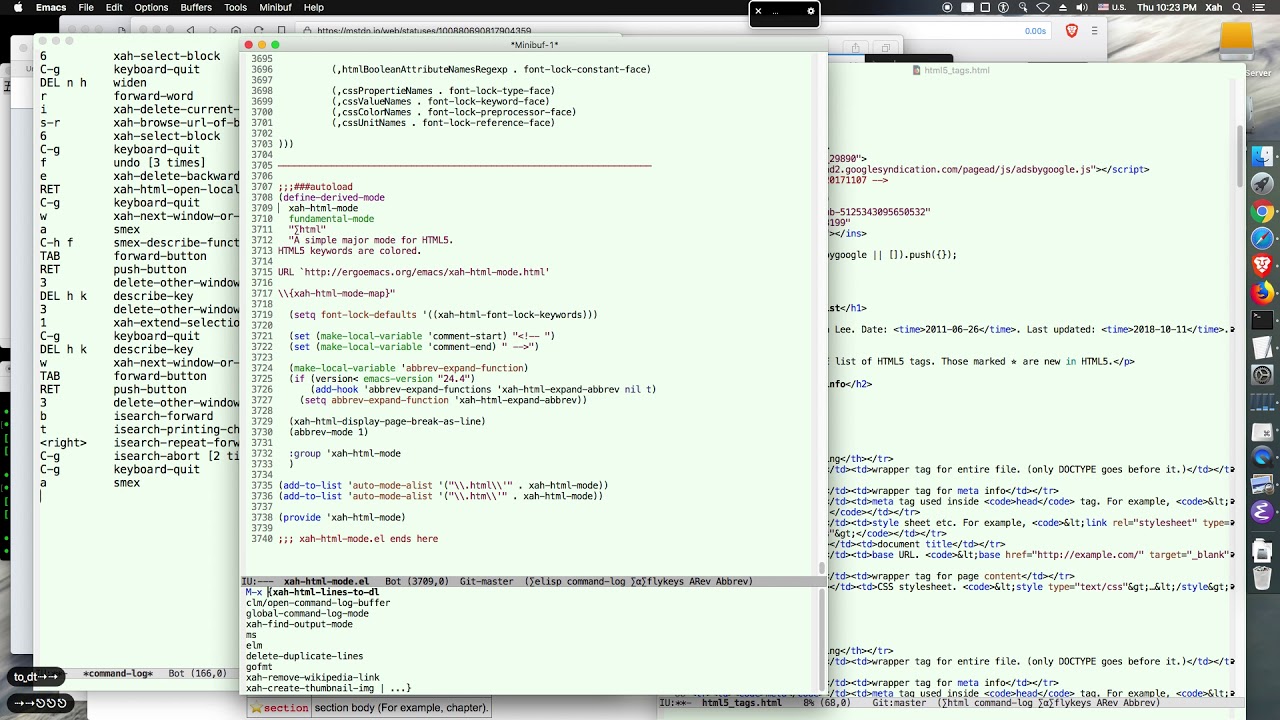Open the Tools menu
This screenshot has height=720, width=1280.
pyautogui.click(x=235, y=7)
